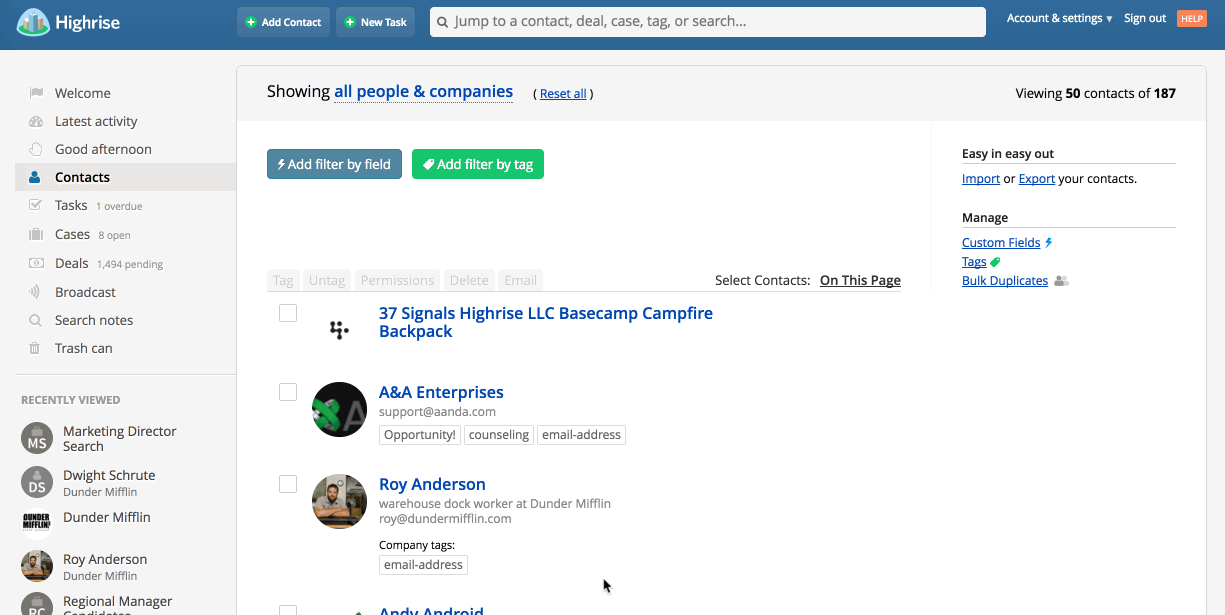Click the A&A Enterprises avatar

click(339, 409)
